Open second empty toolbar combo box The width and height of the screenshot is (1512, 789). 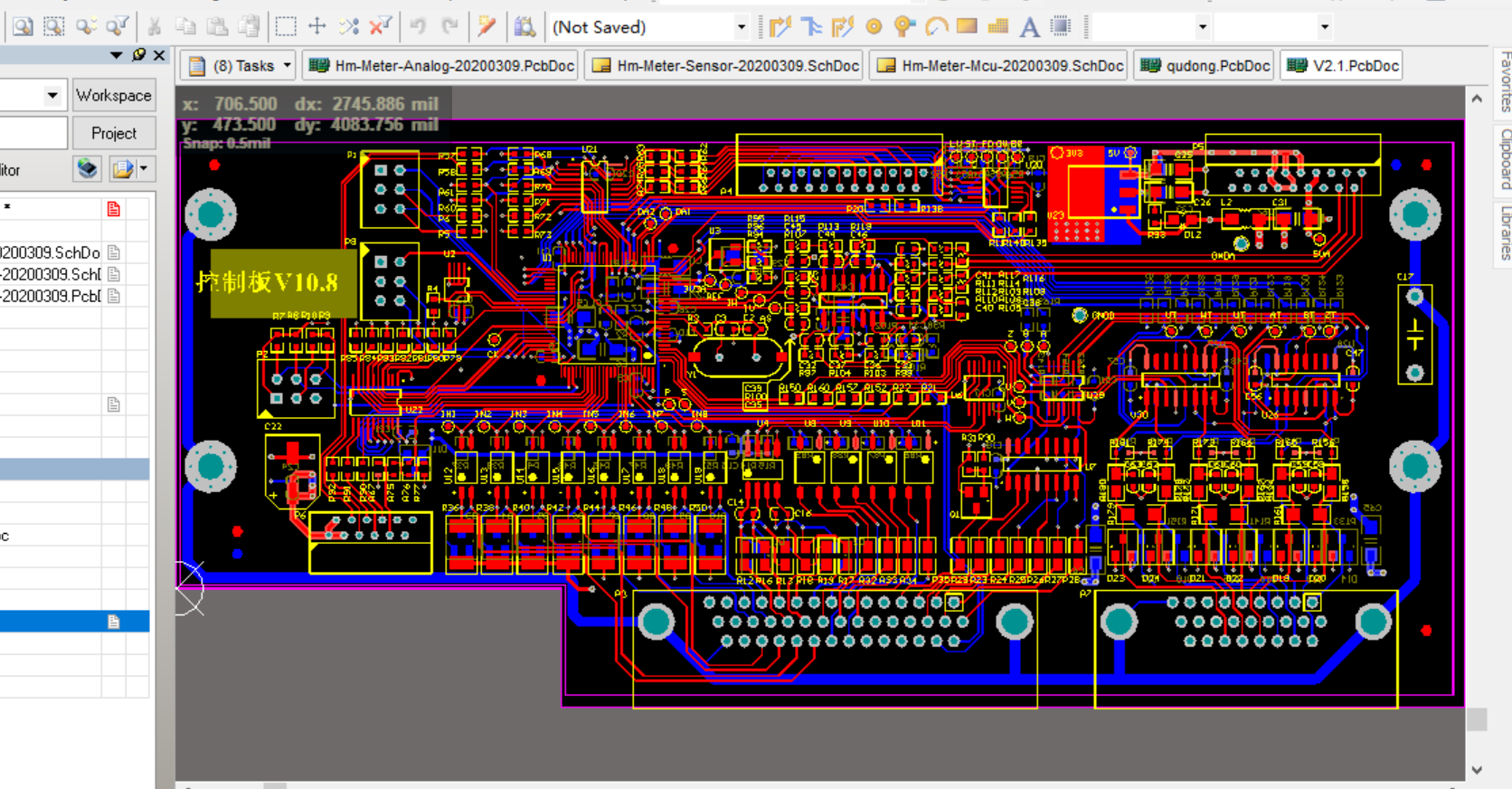(x=1324, y=27)
